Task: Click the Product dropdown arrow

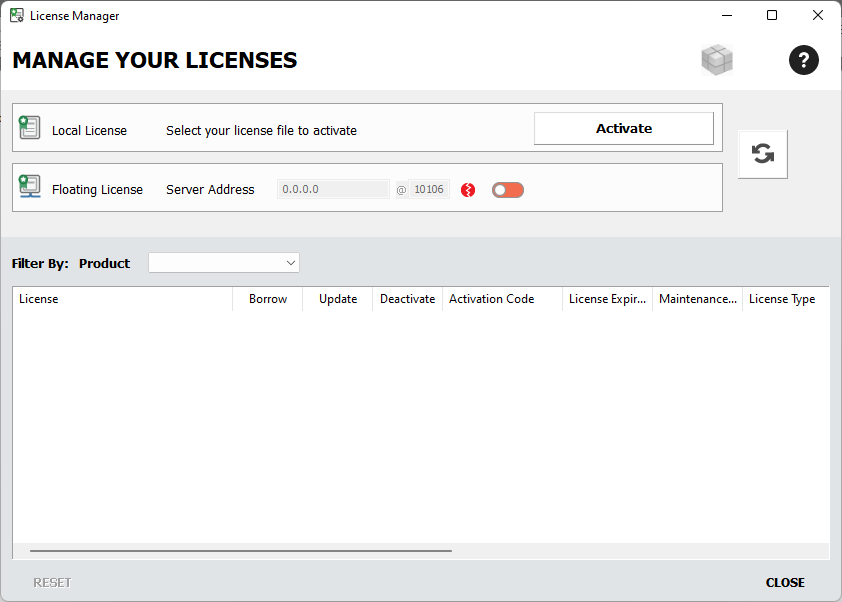Action: (x=290, y=262)
